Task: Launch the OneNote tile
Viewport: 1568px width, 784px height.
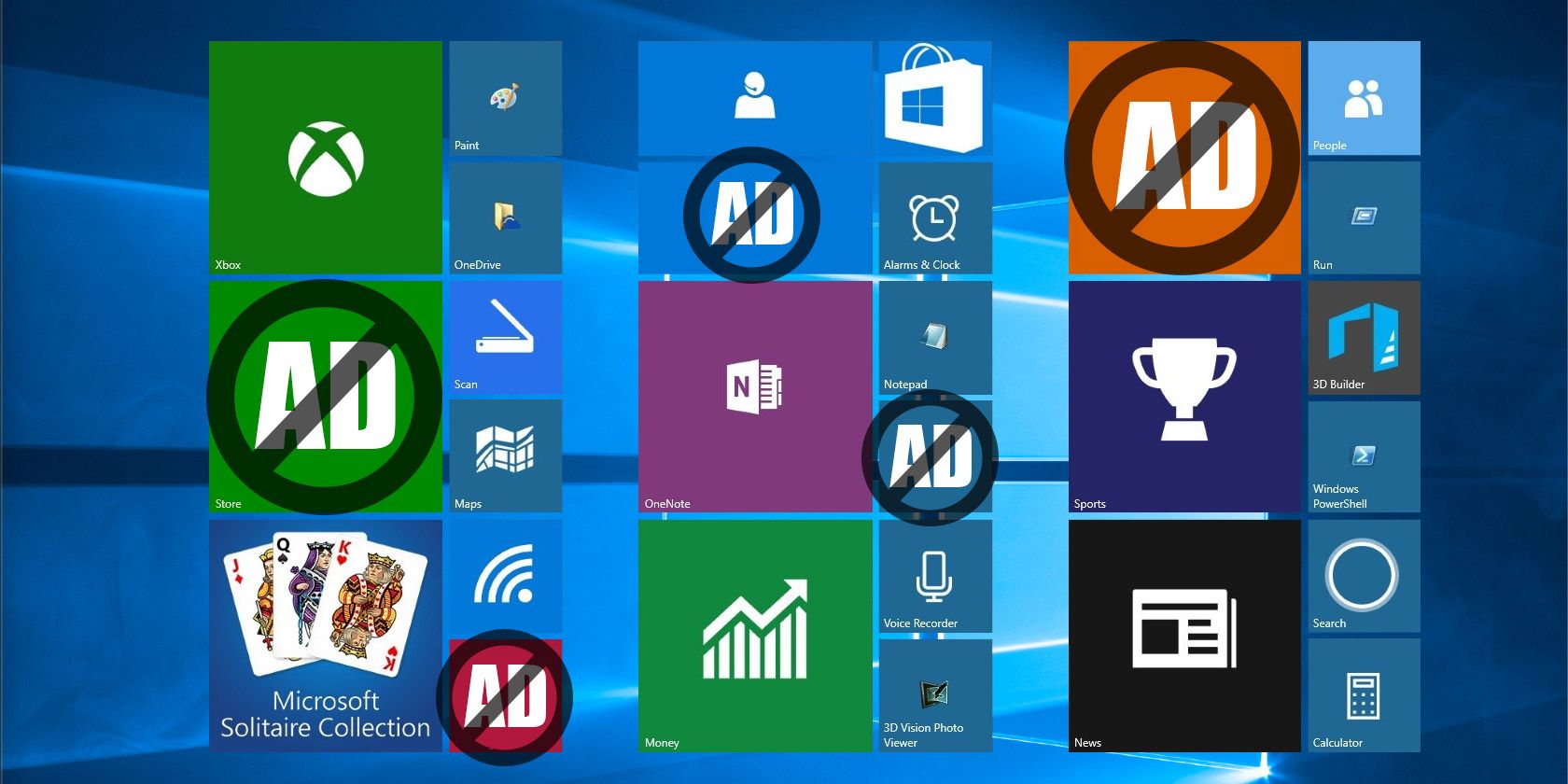Action: (x=755, y=397)
